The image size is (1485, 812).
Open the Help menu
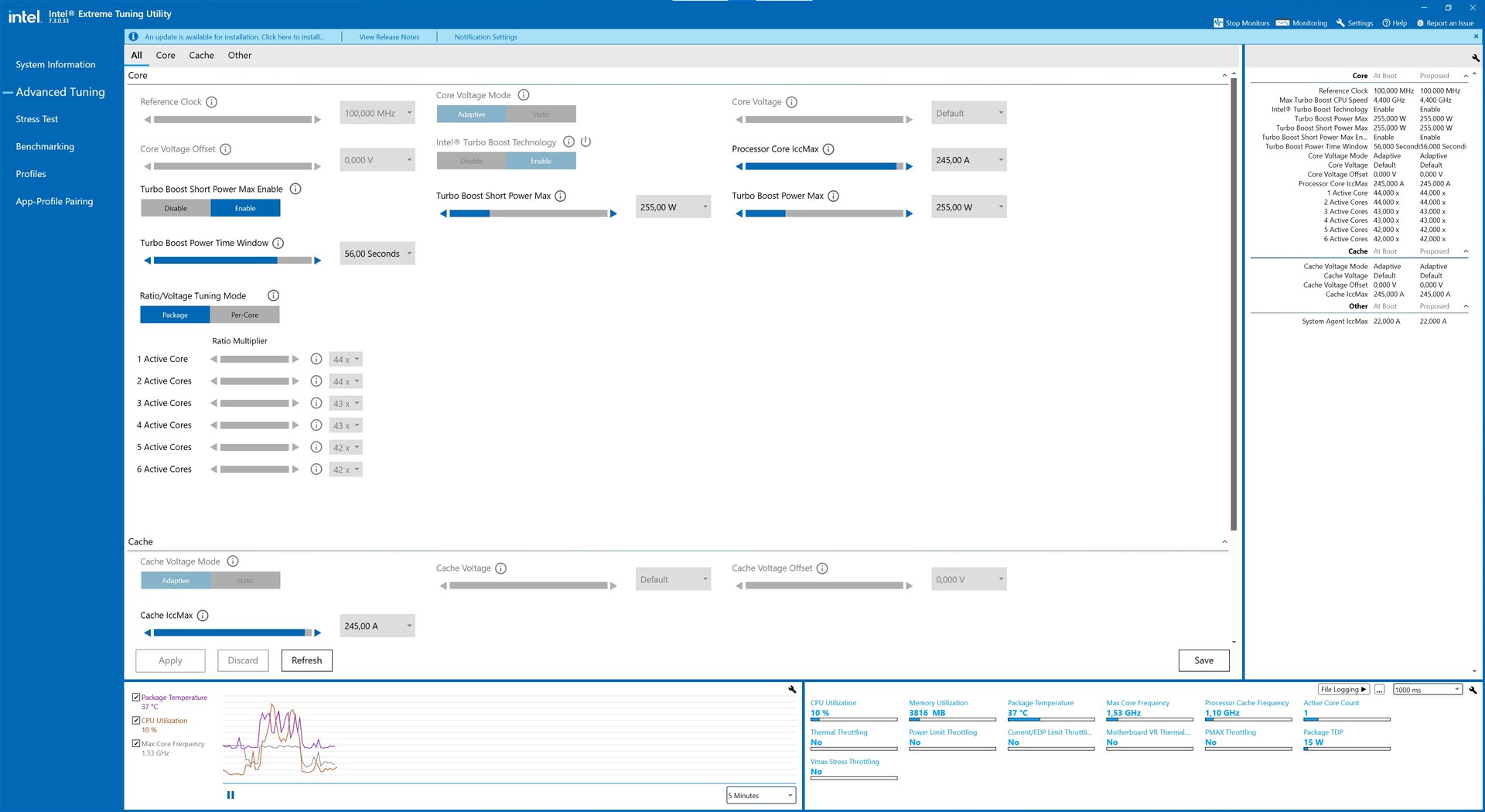click(1395, 23)
